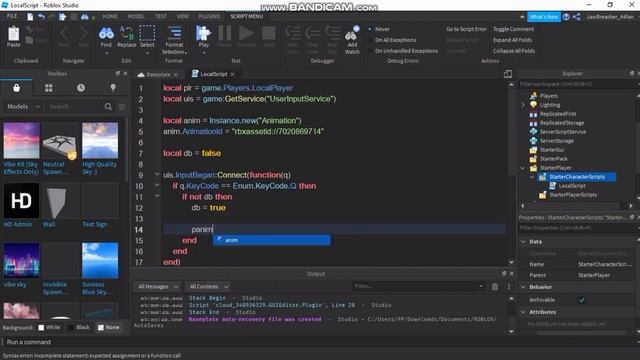Switch to the VIEW ribbon tab

pyautogui.click(x=182, y=16)
